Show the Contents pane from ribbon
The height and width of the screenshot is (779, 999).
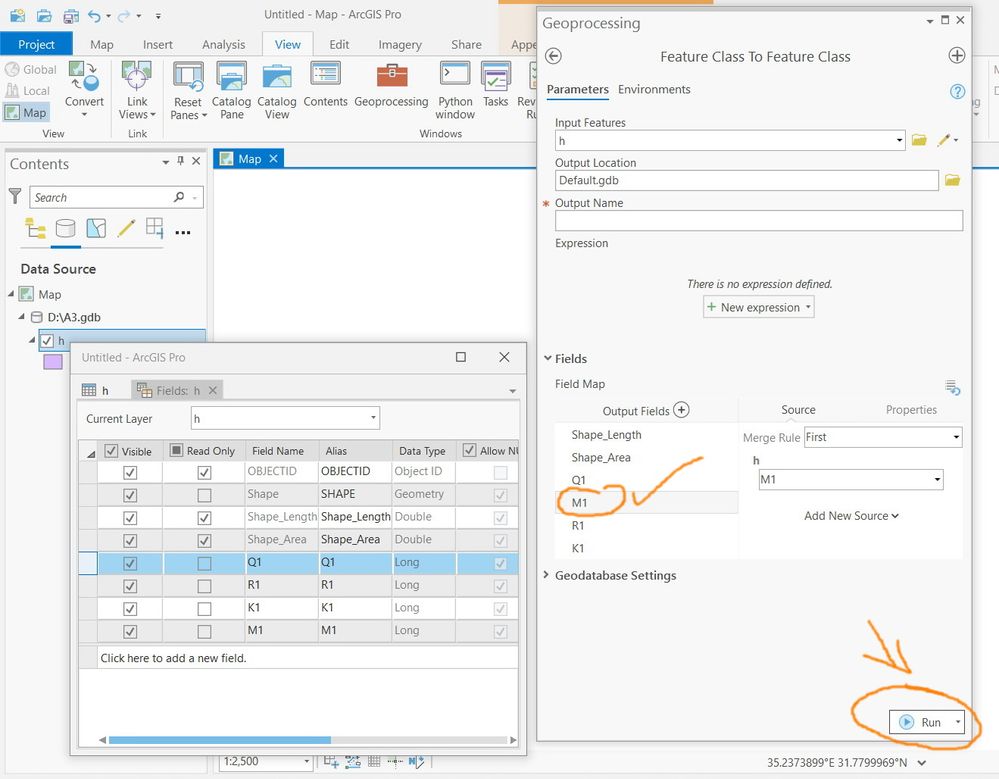326,84
